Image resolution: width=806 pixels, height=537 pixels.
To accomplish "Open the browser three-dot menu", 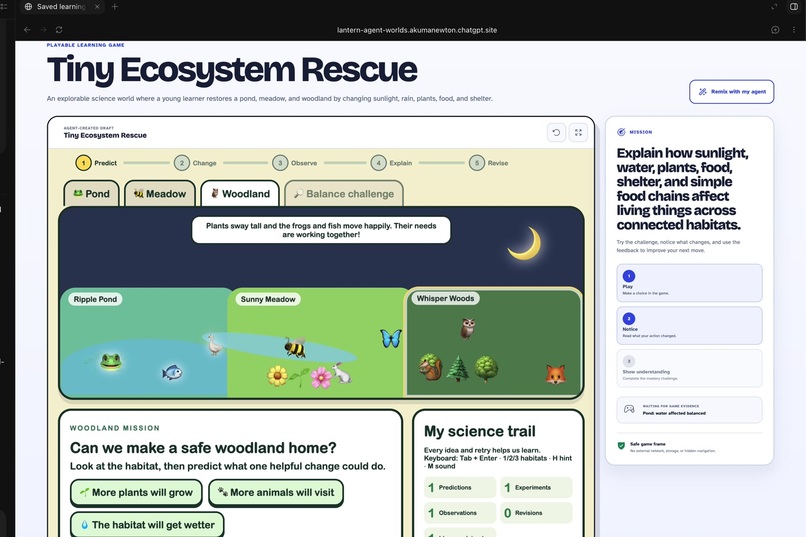I will pos(794,30).
